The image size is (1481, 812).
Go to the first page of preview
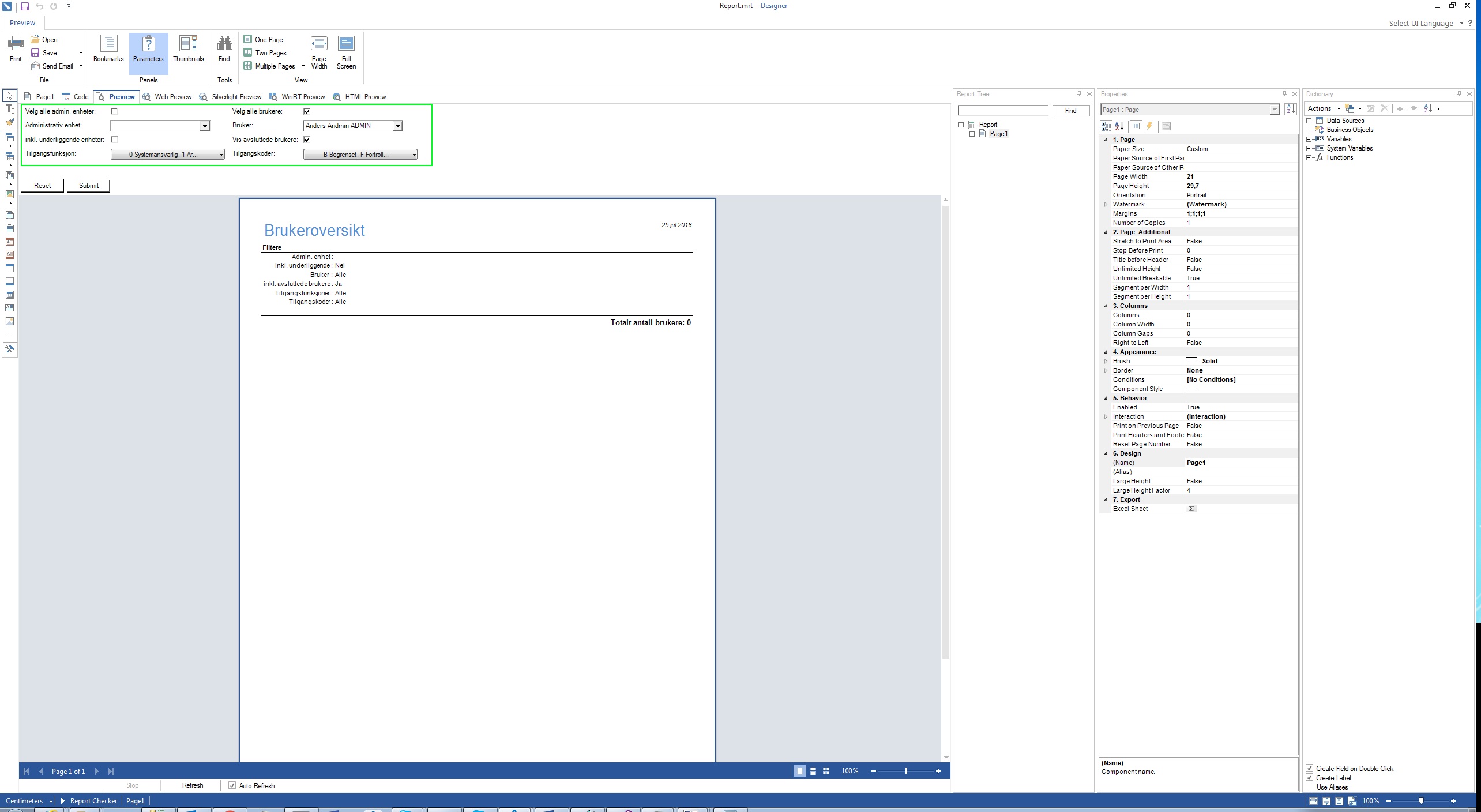pyautogui.click(x=27, y=771)
